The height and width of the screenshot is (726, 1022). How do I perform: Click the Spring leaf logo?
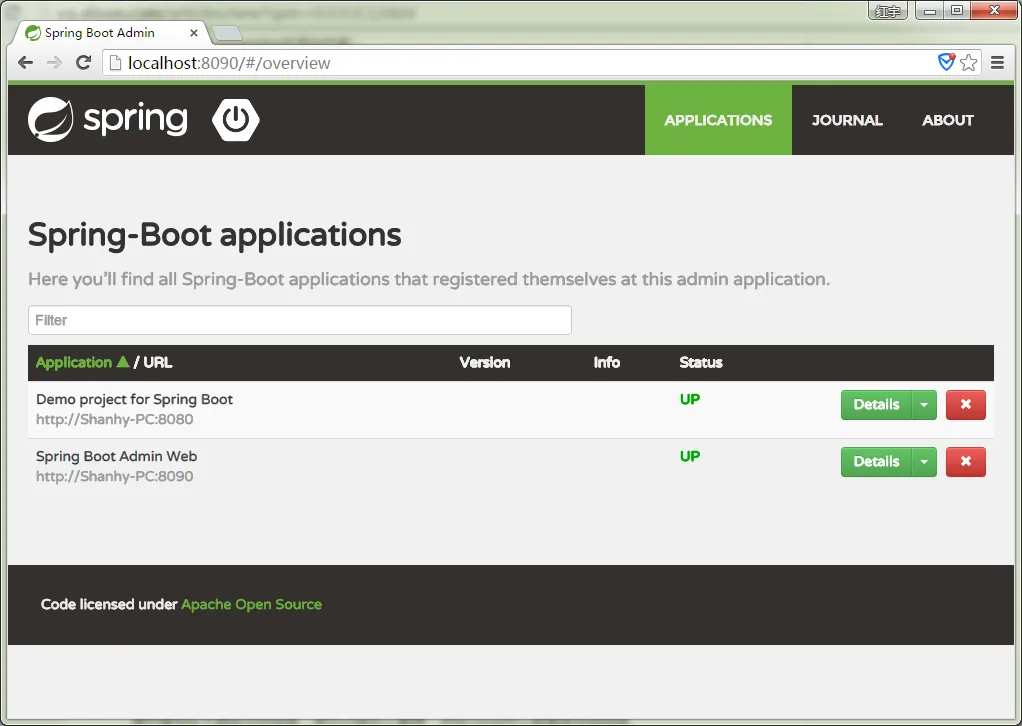coord(51,119)
